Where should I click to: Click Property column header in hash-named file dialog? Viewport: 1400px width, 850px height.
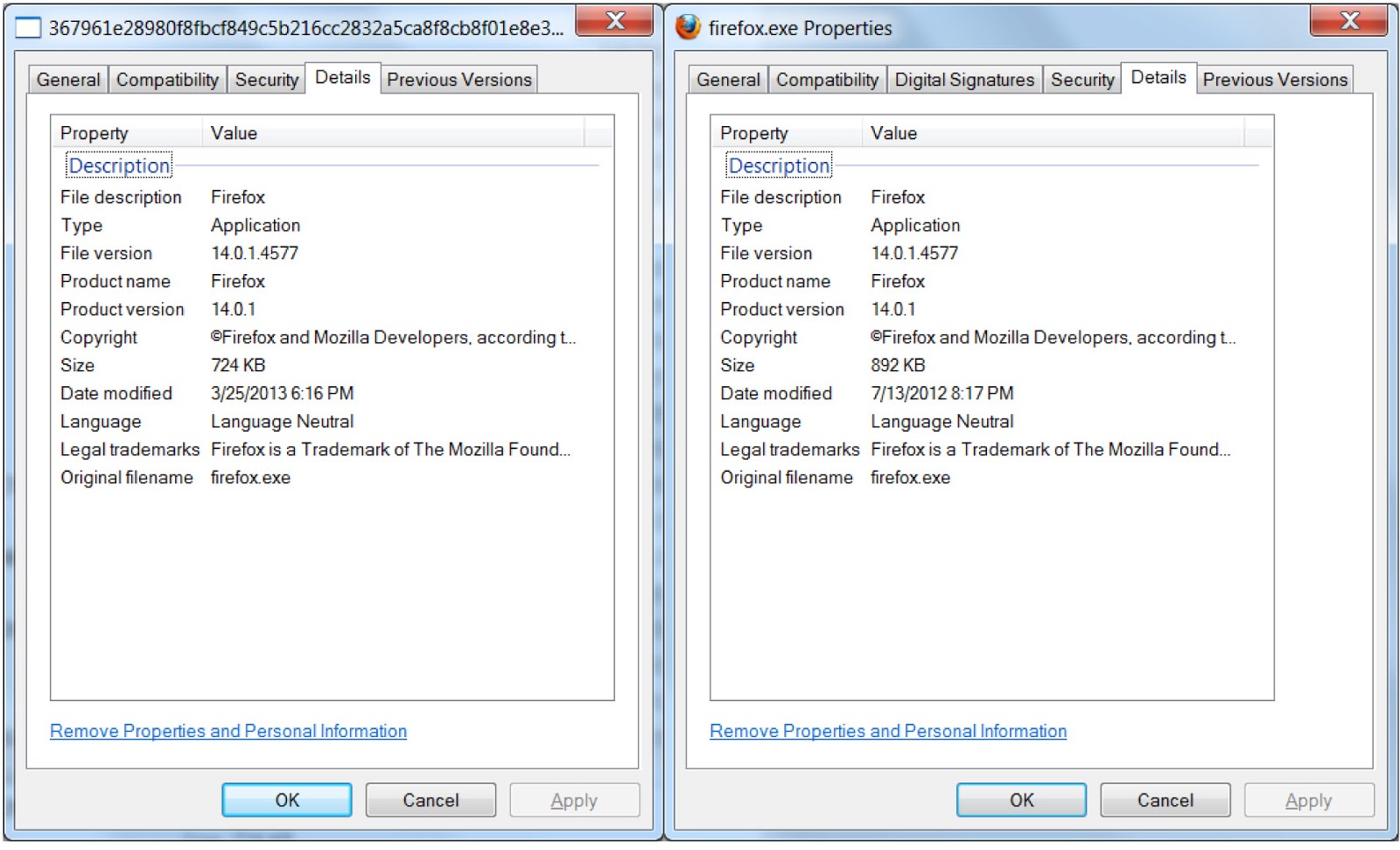point(127,133)
